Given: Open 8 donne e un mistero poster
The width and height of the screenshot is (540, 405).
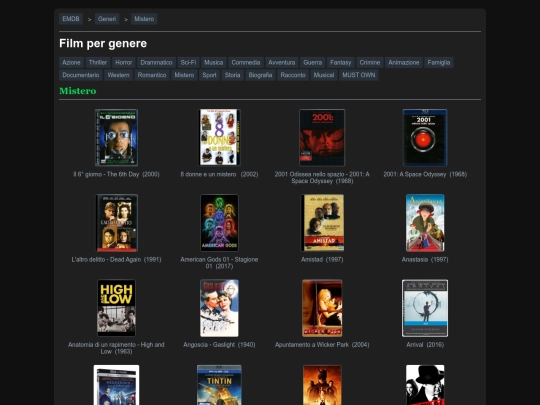Looking at the screenshot, I should (x=219, y=137).
